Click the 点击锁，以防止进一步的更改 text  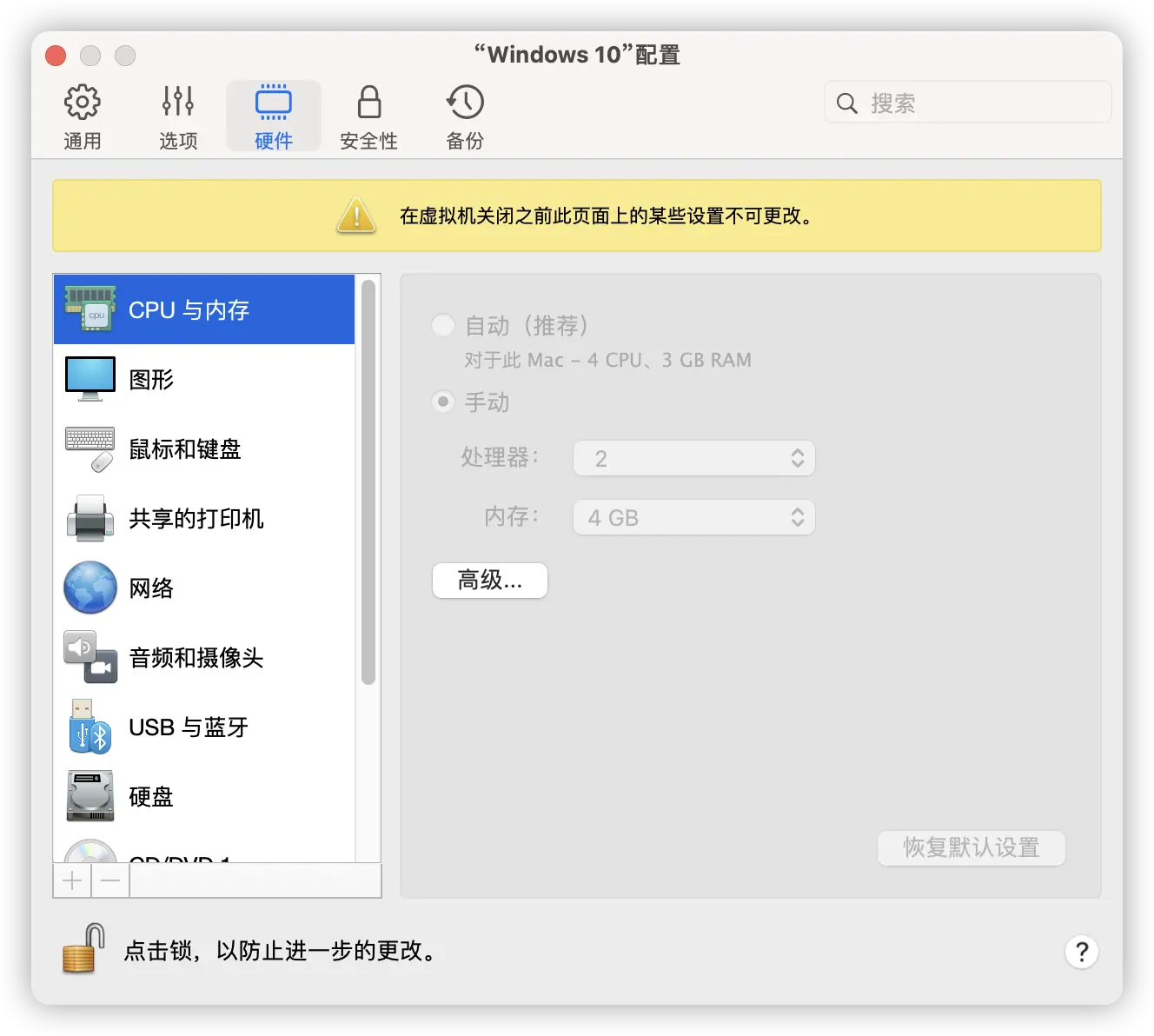pyautogui.click(x=282, y=950)
